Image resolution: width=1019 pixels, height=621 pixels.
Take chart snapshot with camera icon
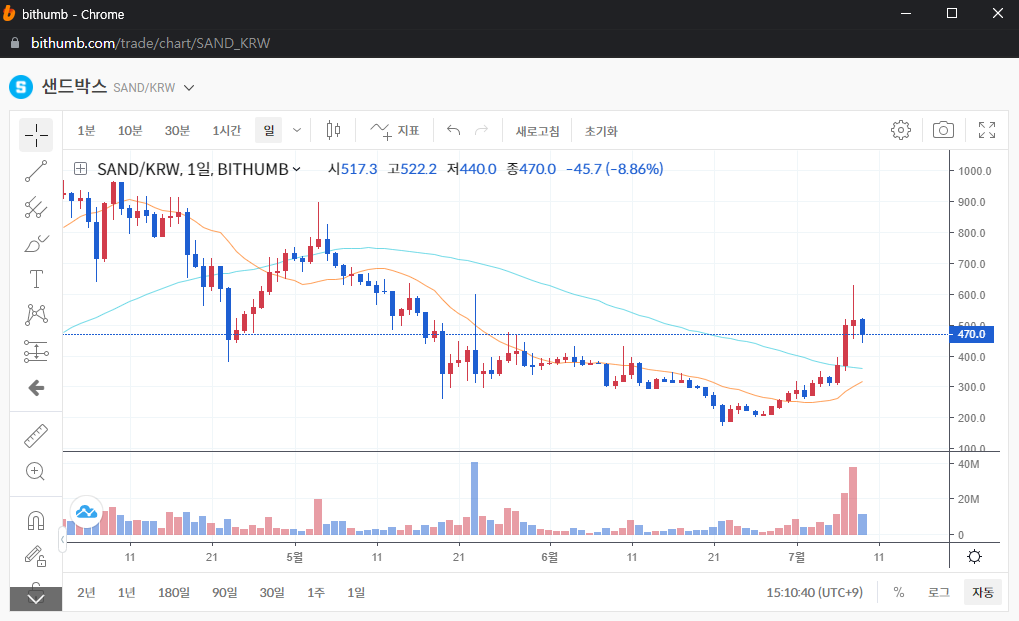point(943,130)
